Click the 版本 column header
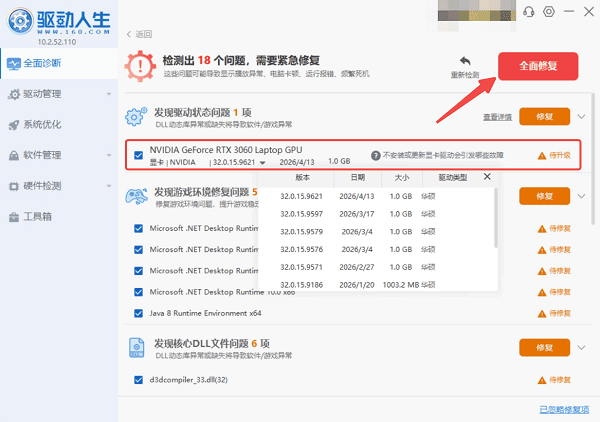The height and width of the screenshot is (422, 600). pyautogui.click(x=302, y=178)
